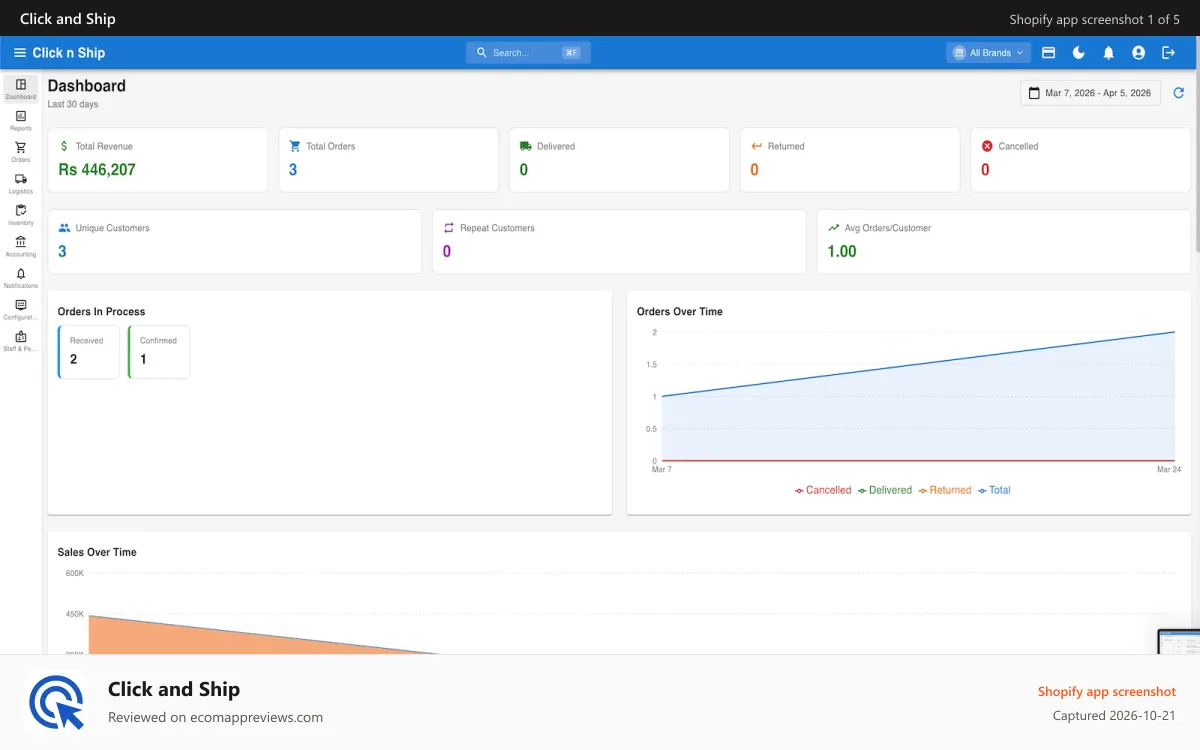Open Reports from the sidebar
The height and width of the screenshot is (750, 1200).
tap(21, 121)
